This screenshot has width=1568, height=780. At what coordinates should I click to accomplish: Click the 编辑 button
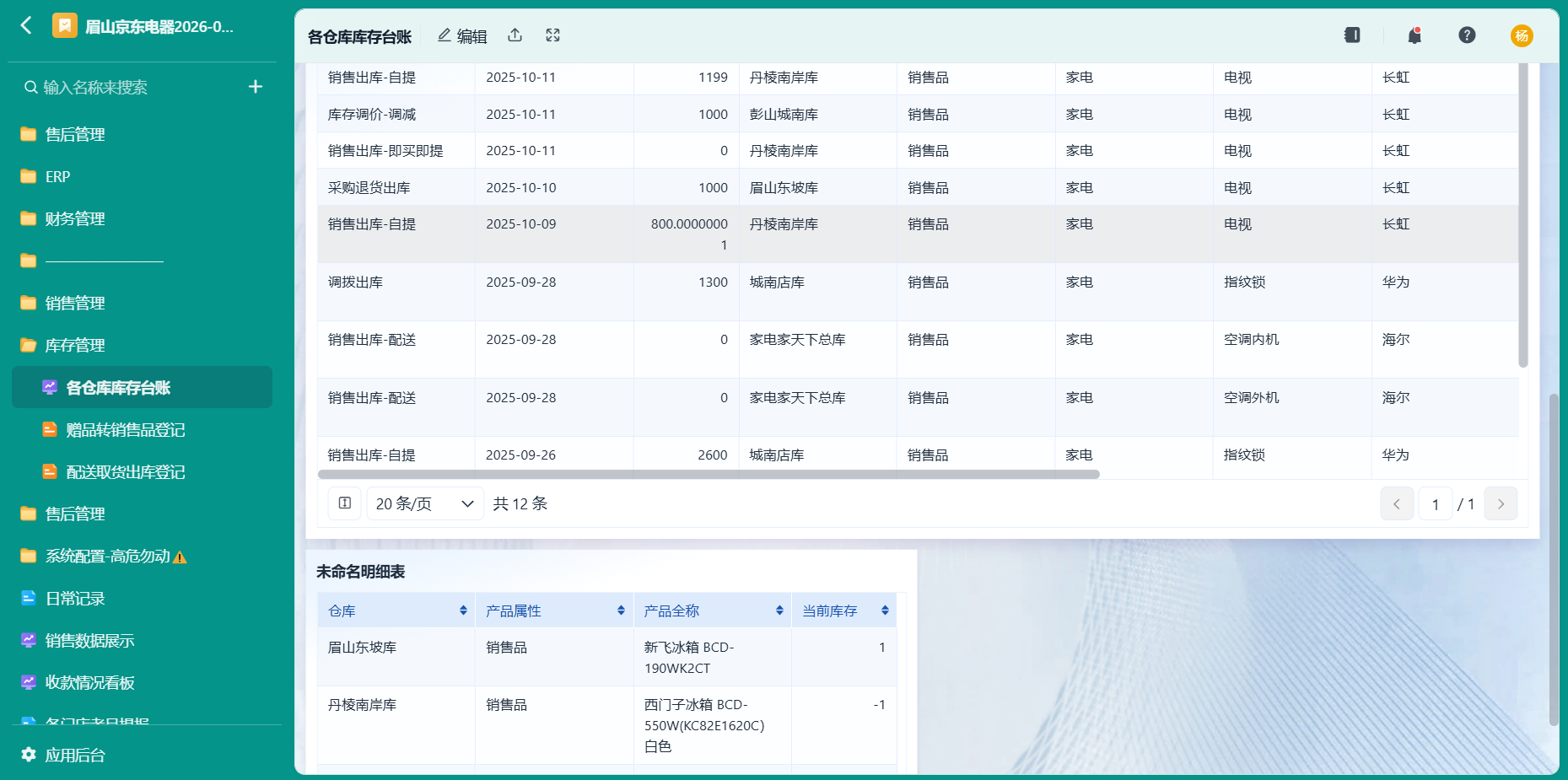pos(462,35)
